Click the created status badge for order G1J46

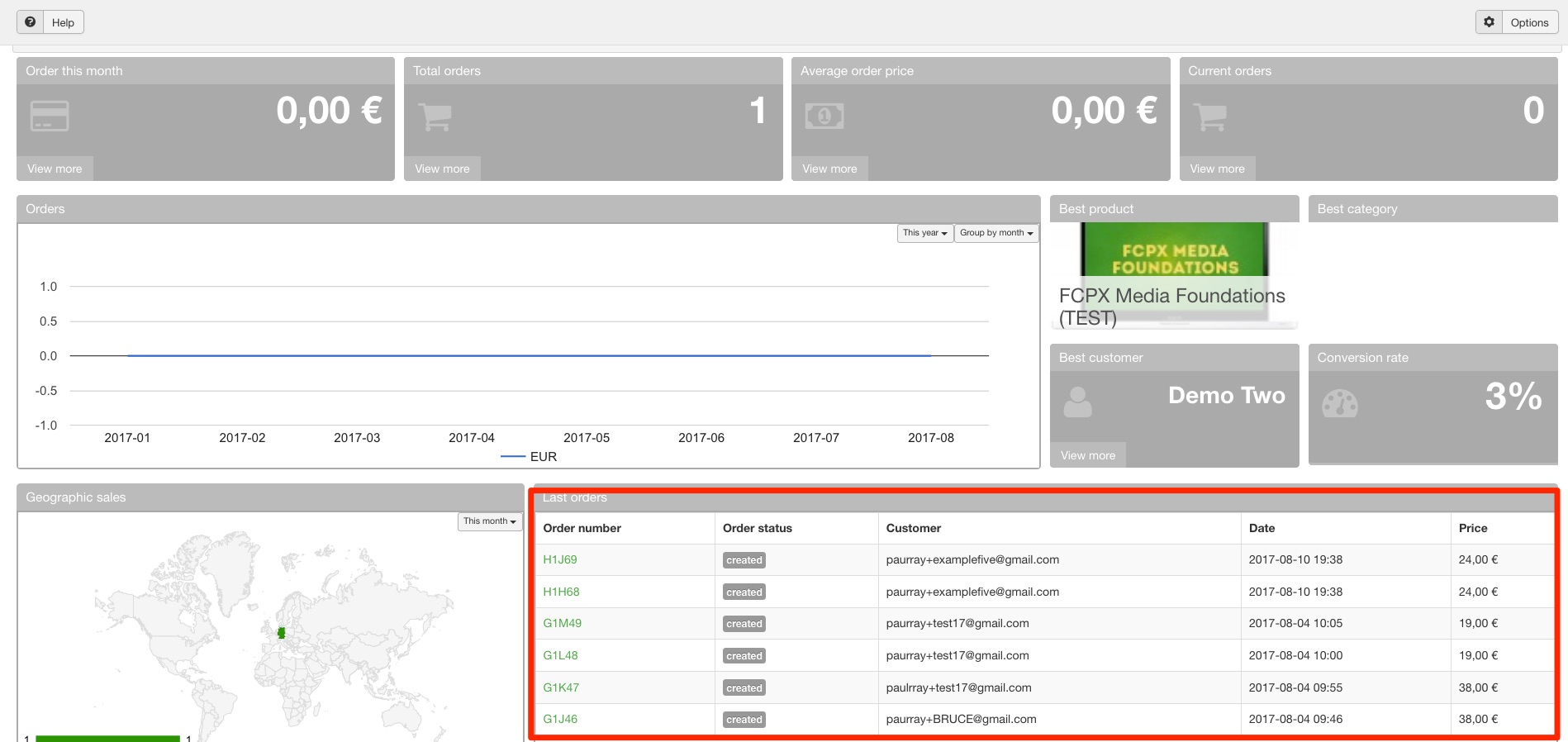(x=744, y=720)
